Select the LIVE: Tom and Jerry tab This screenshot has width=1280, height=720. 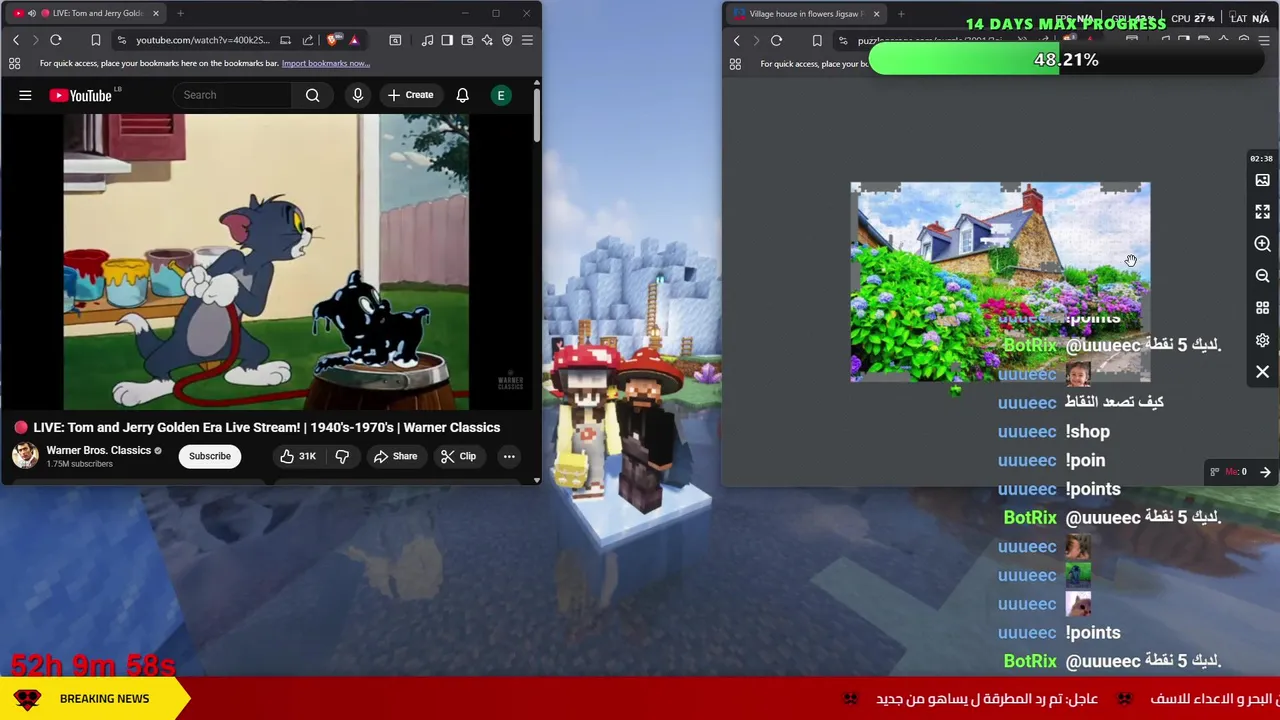point(85,13)
